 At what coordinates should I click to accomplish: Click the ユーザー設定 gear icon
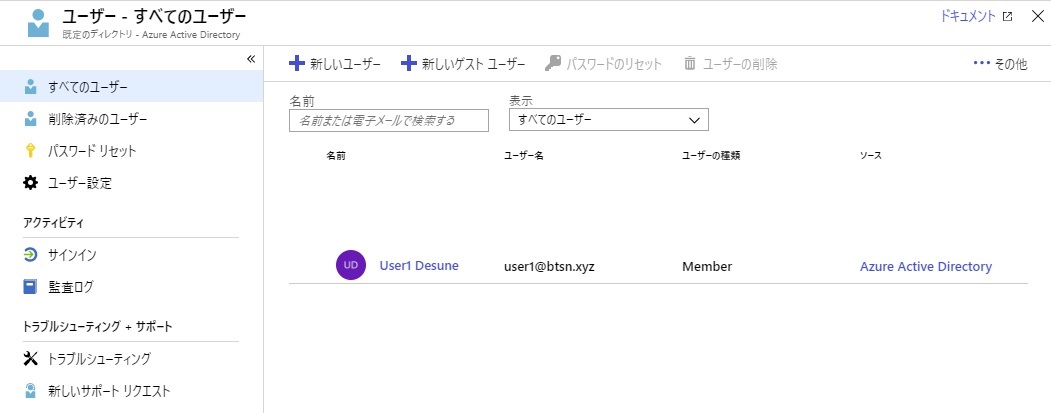pos(31,183)
